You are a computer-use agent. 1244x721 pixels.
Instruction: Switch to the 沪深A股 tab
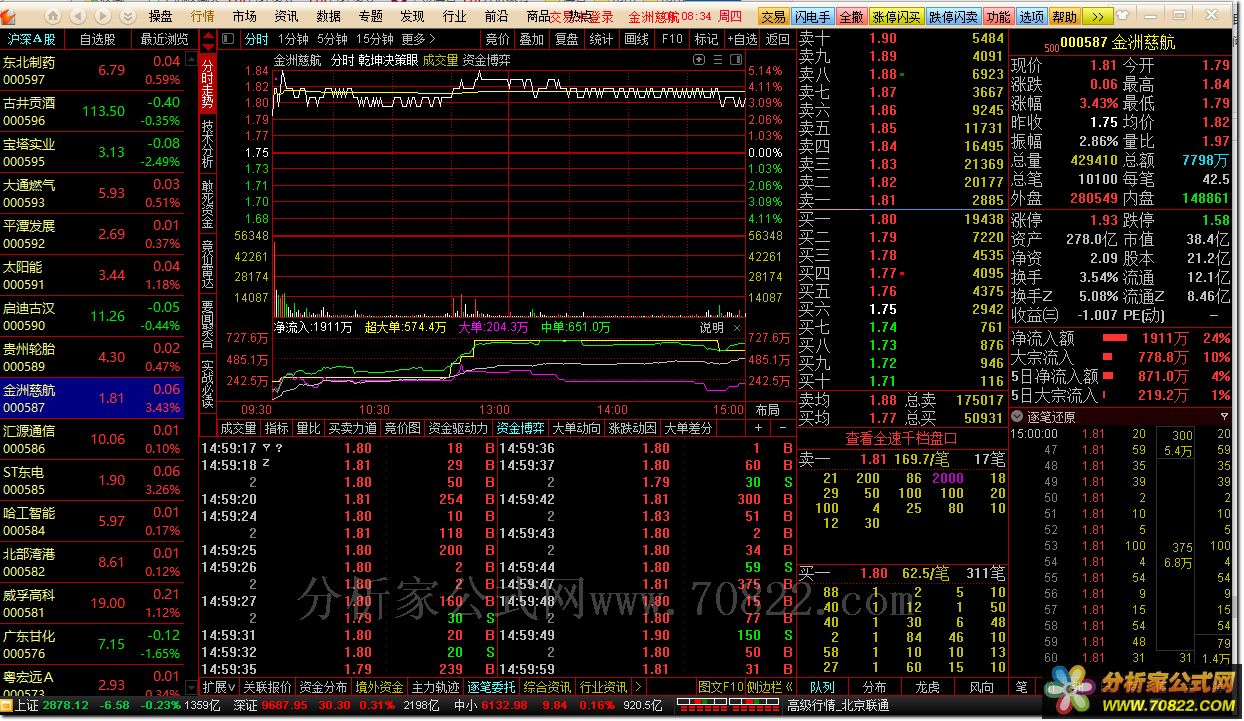(x=32, y=39)
